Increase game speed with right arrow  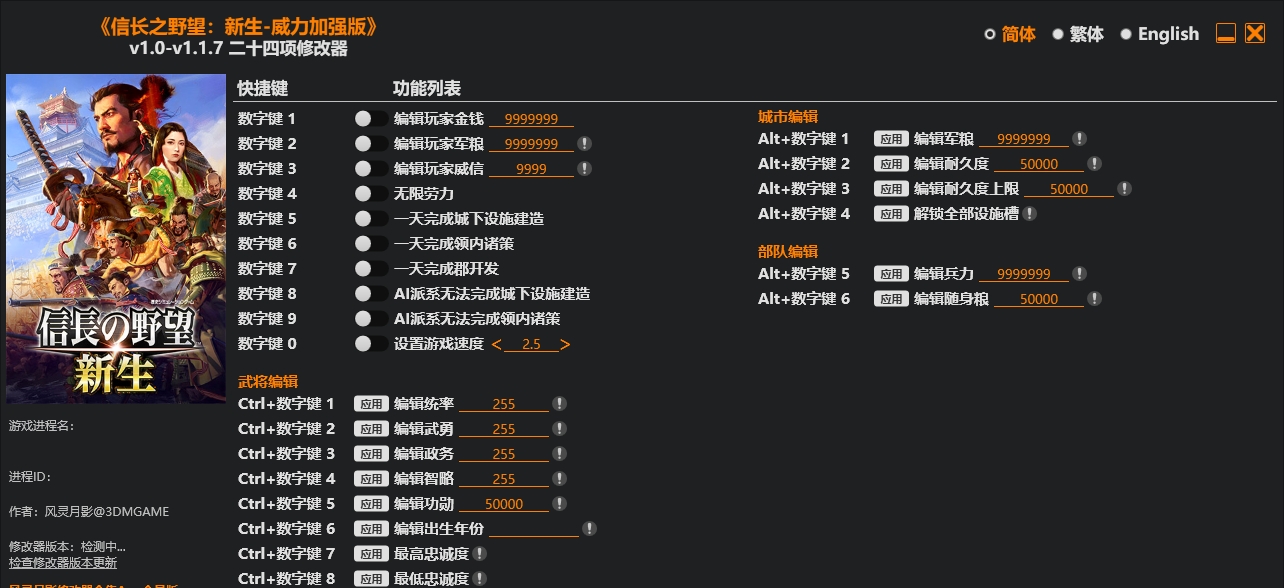coord(565,344)
